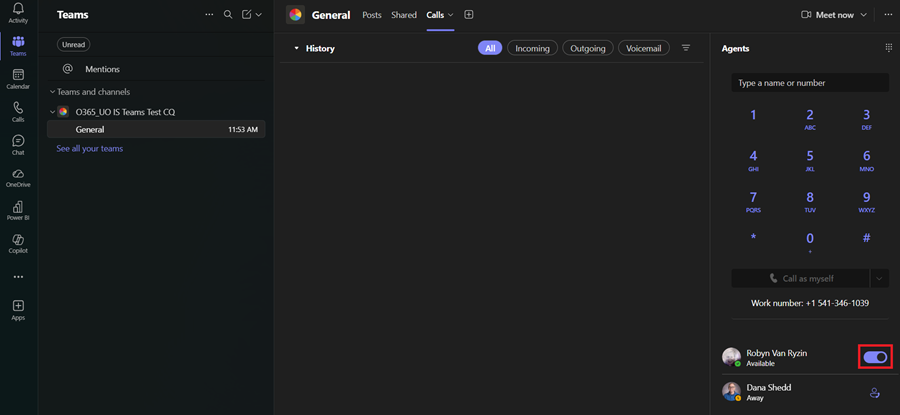Viewport: 900px width, 415px height.
Task: Click the agent icon beside Dana Shedd
Action: click(875, 393)
